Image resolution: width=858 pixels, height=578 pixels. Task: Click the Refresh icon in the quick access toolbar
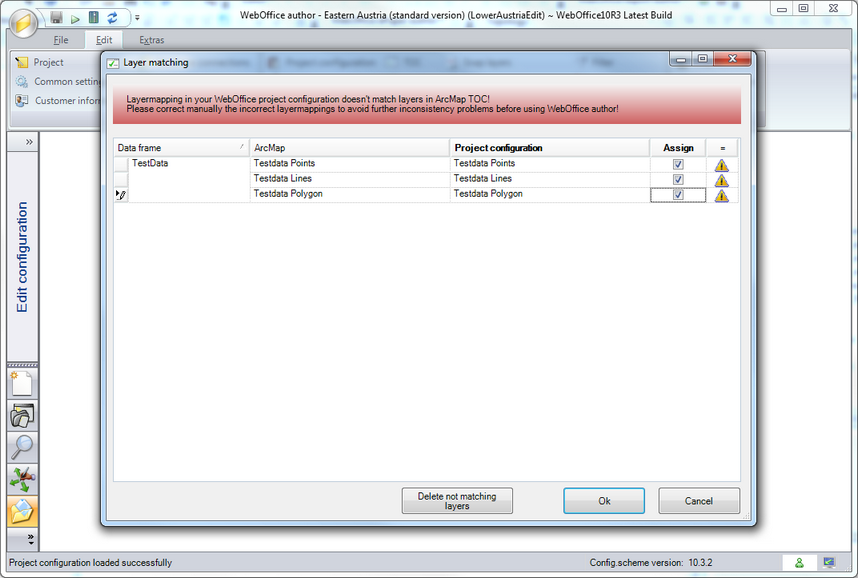pos(112,17)
